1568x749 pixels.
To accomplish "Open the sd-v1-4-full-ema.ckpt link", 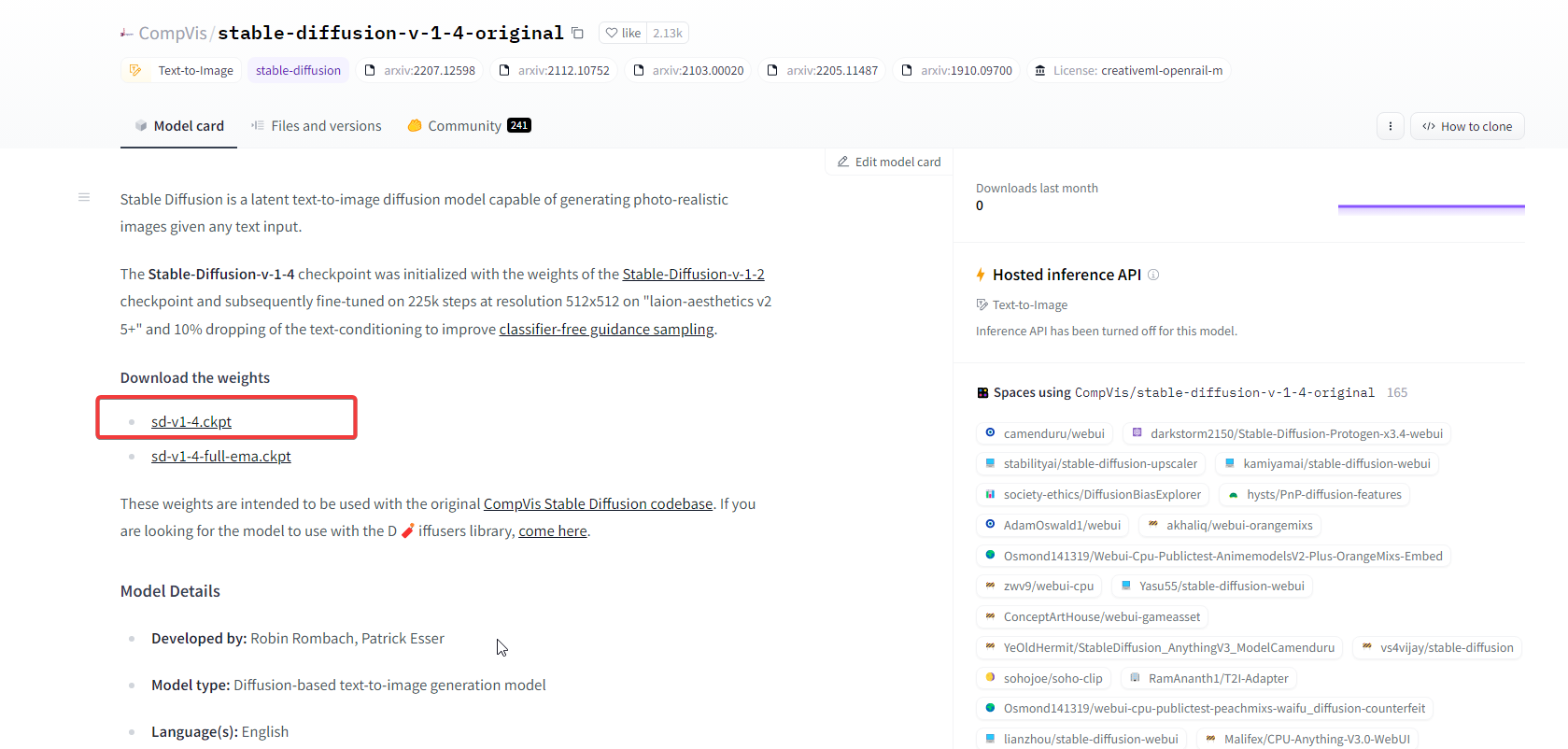I will tap(221, 457).
